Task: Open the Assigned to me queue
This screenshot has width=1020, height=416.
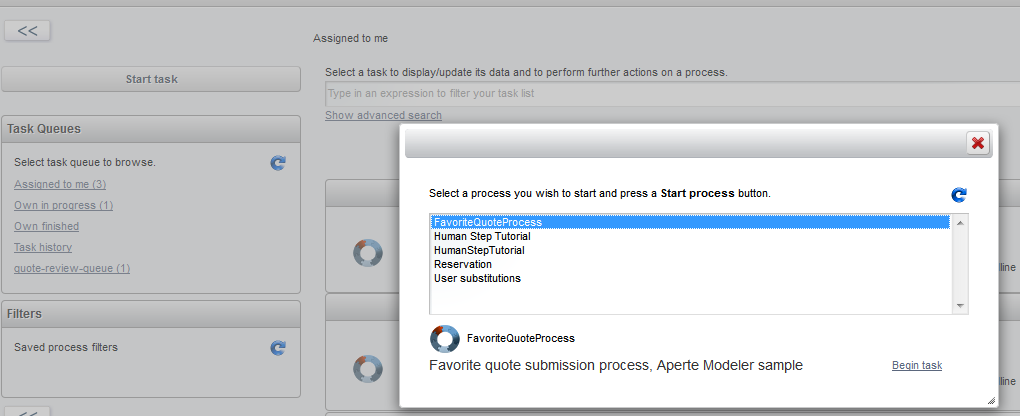Action: [60, 184]
